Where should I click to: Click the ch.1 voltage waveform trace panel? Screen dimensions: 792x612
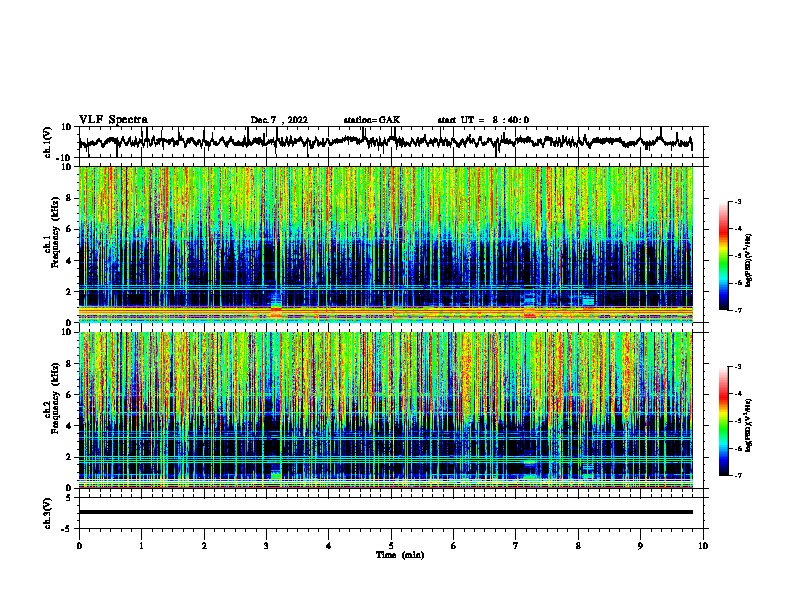pos(391,142)
